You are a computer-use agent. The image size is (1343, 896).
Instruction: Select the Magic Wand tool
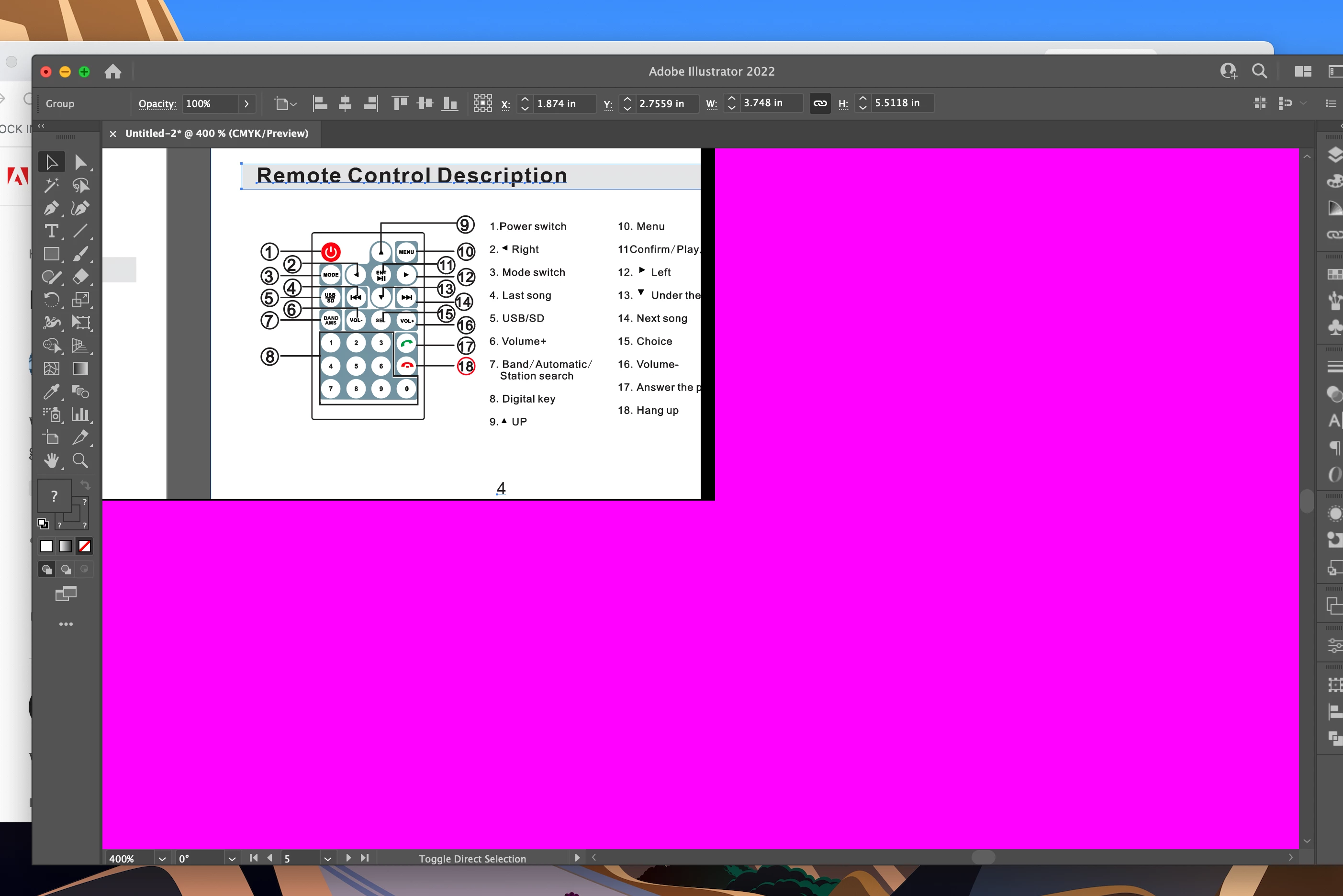click(x=51, y=185)
